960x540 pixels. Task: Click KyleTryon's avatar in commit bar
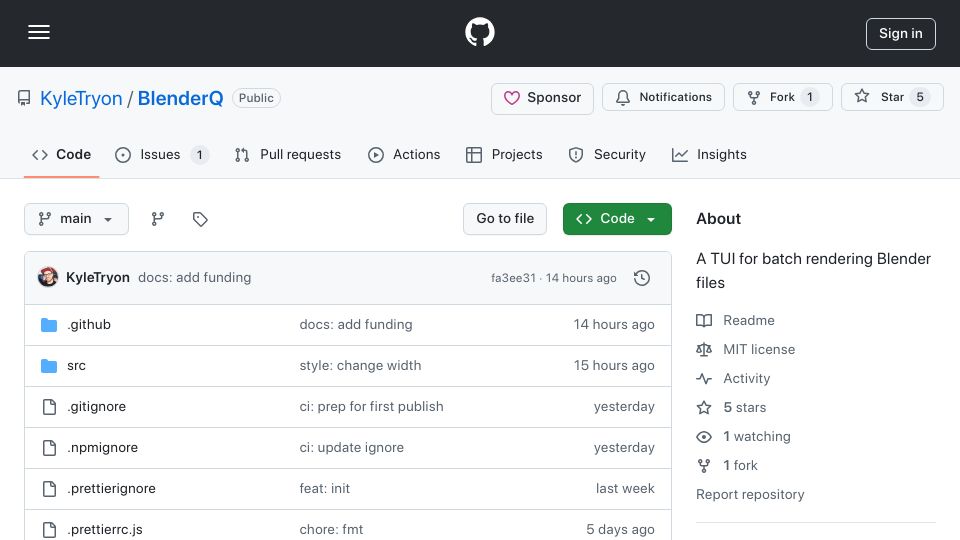pos(48,277)
